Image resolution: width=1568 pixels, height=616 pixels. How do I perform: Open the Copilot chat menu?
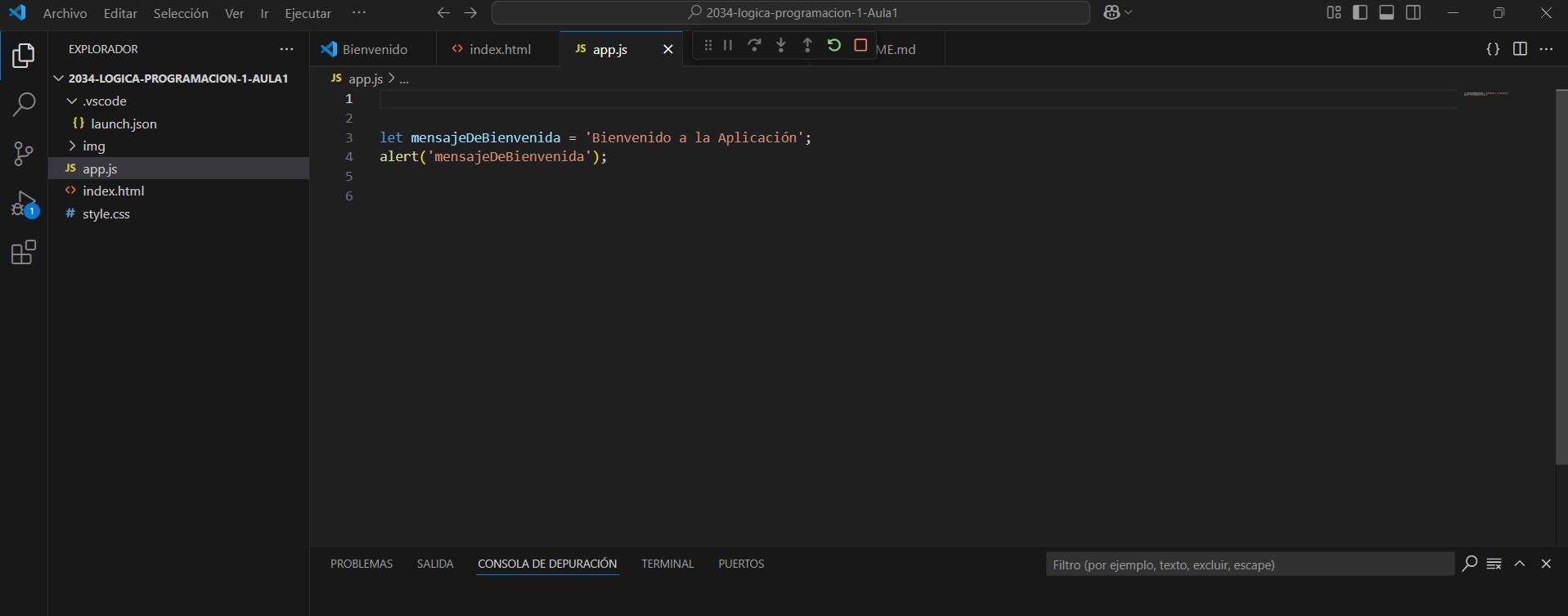[1117, 12]
